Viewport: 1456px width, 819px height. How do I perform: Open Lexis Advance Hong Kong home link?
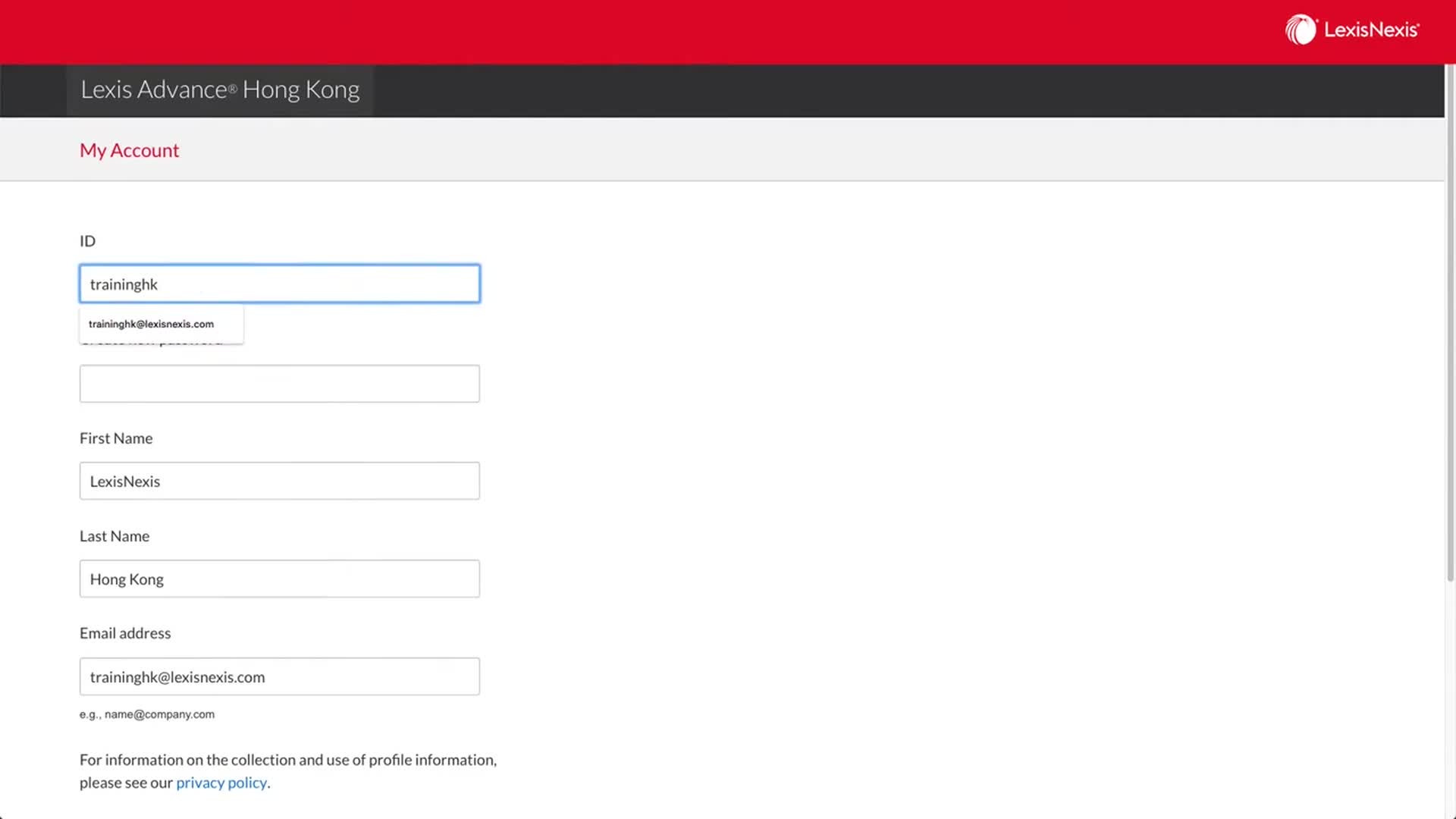(220, 89)
